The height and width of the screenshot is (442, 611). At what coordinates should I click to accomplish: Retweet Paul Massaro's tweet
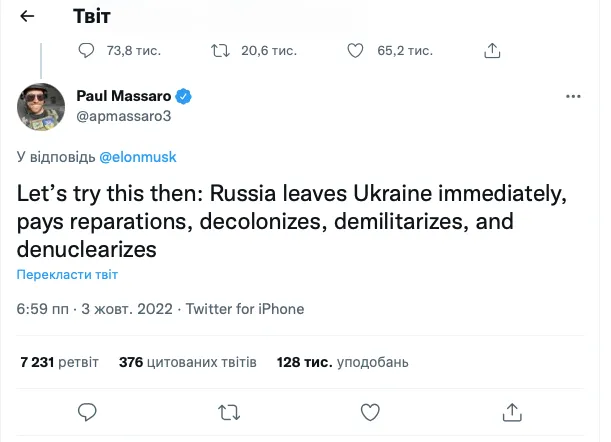click(229, 411)
